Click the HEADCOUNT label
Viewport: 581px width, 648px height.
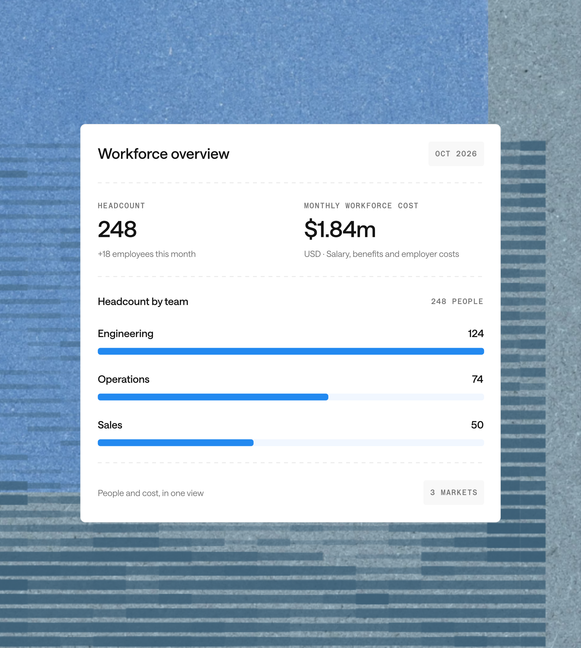(121, 205)
